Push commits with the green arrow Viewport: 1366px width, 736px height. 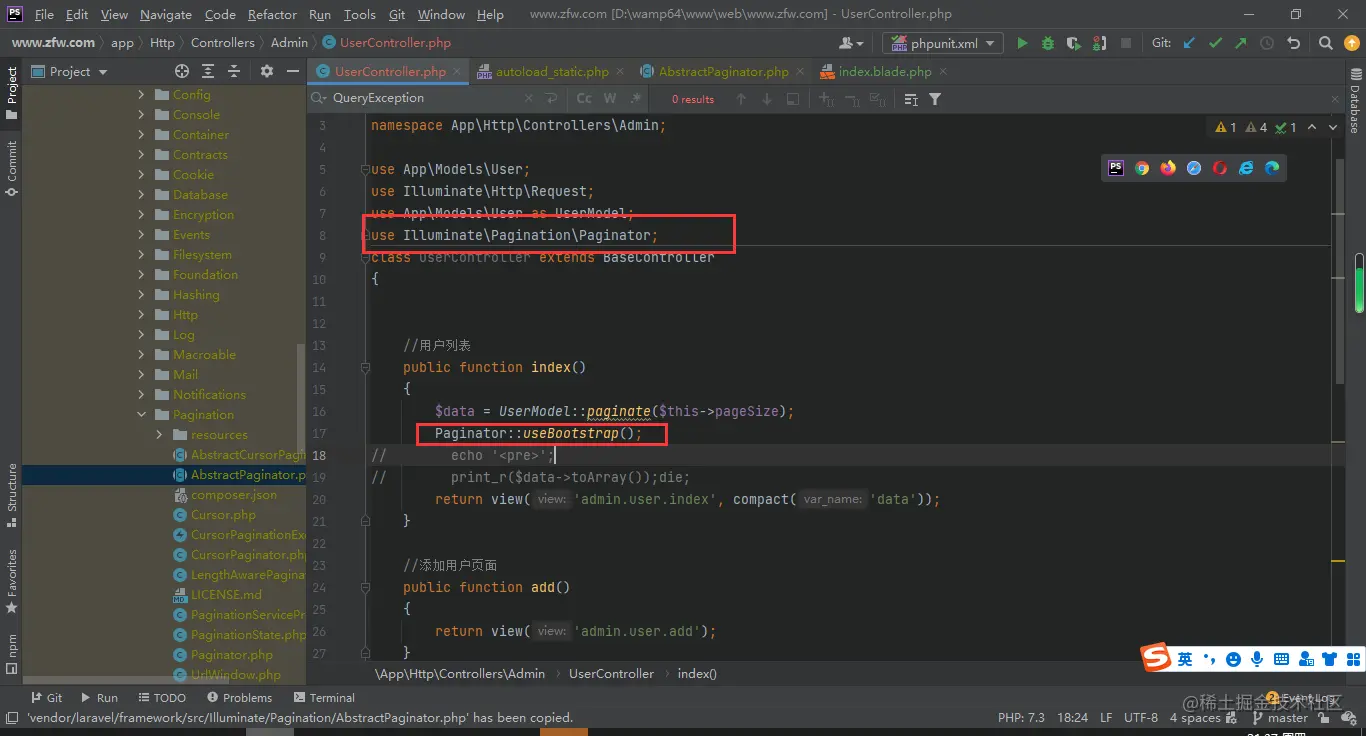pyautogui.click(x=1241, y=43)
